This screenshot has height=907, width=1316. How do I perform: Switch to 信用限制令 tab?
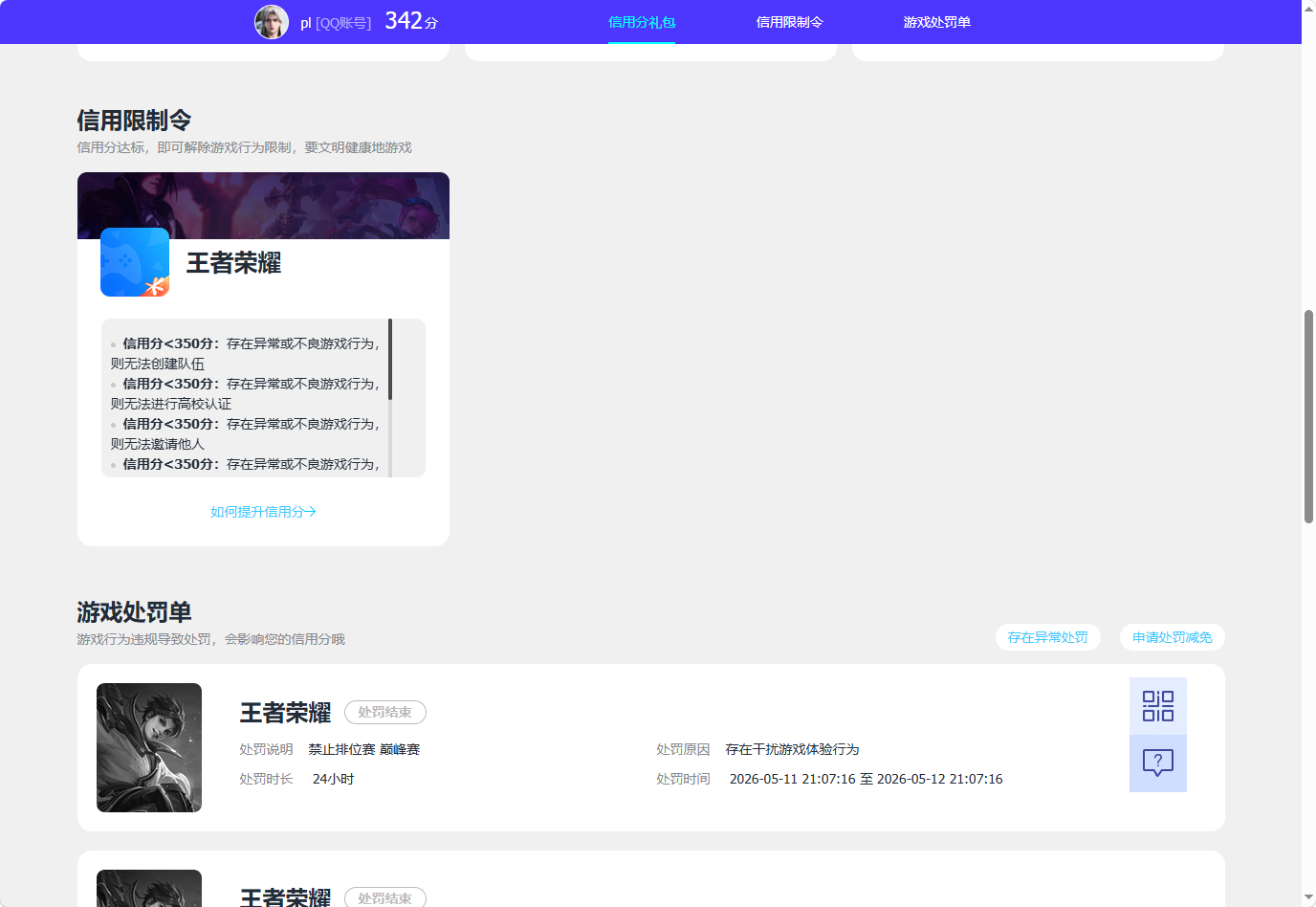pyautogui.click(x=790, y=22)
